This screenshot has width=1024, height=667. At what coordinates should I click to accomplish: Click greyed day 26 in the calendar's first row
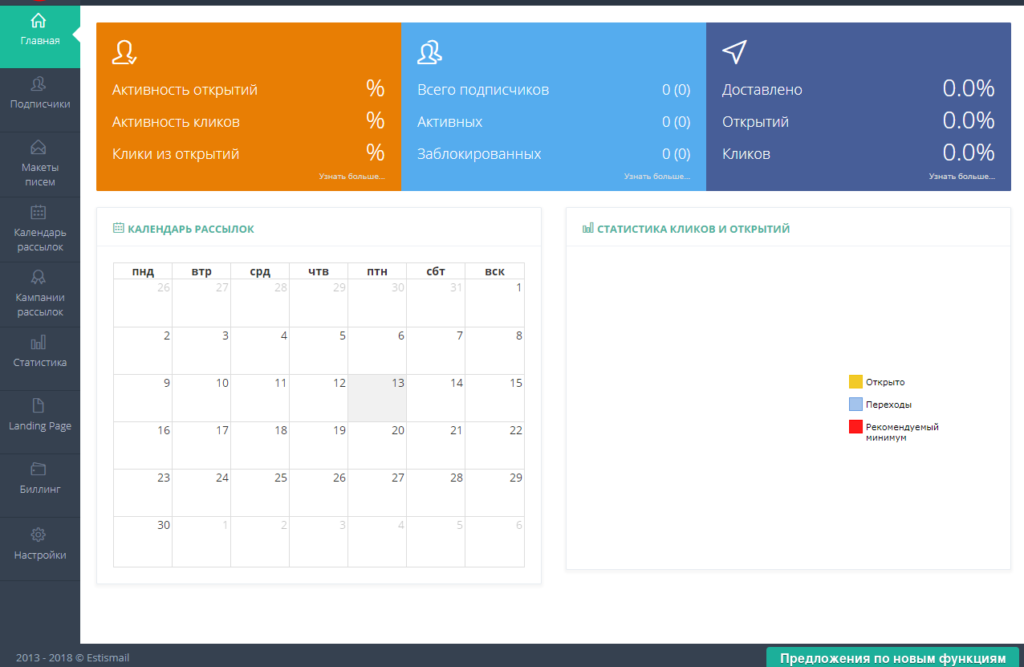tap(143, 303)
